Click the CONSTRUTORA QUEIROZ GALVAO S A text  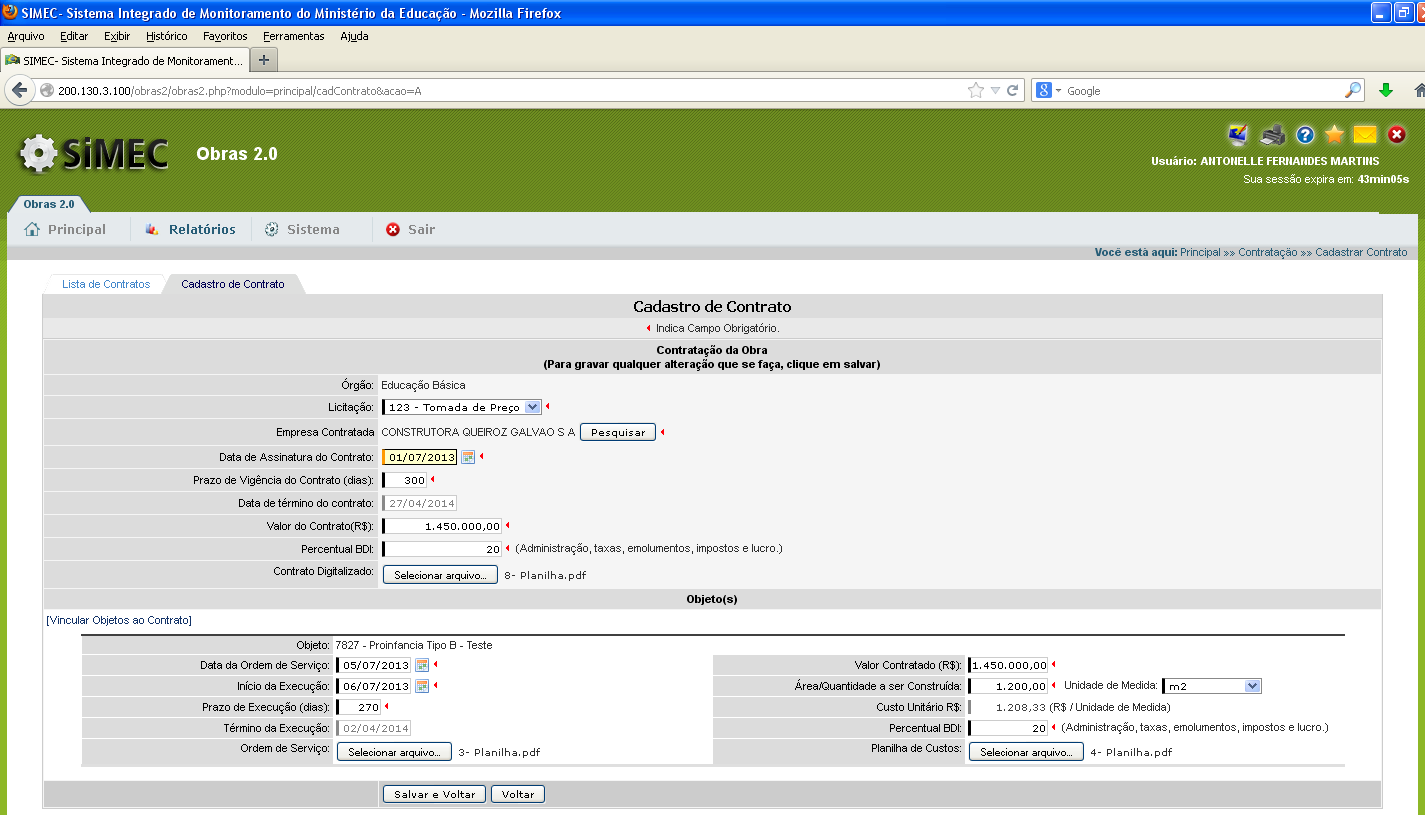point(478,432)
